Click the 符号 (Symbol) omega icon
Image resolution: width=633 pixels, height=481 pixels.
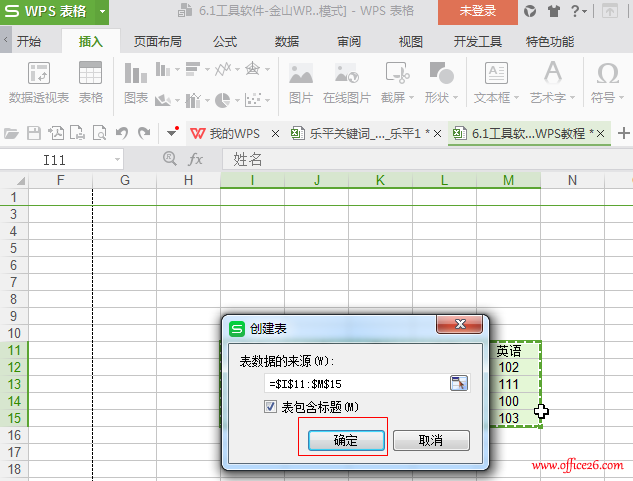pyautogui.click(x=606, y=75)
